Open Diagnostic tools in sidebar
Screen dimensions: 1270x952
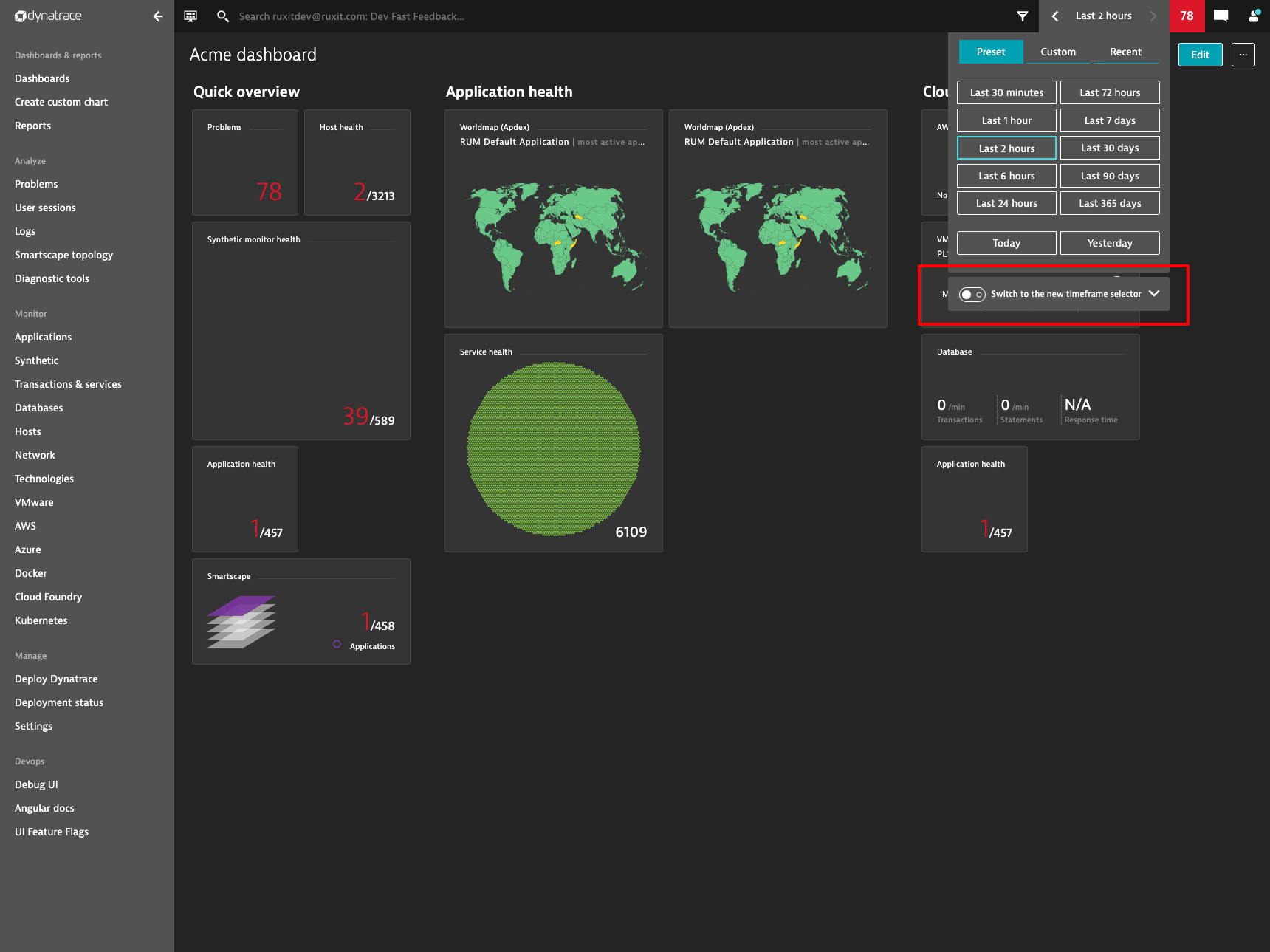(52, 278)
